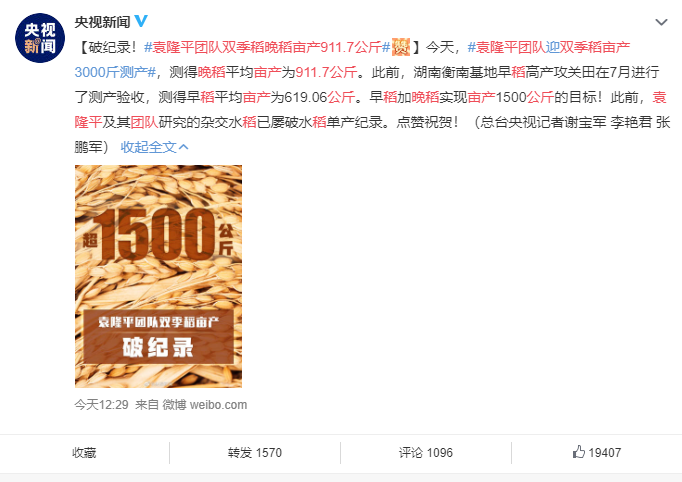Click the 央视新闻 account name

(x=102, y=22)
